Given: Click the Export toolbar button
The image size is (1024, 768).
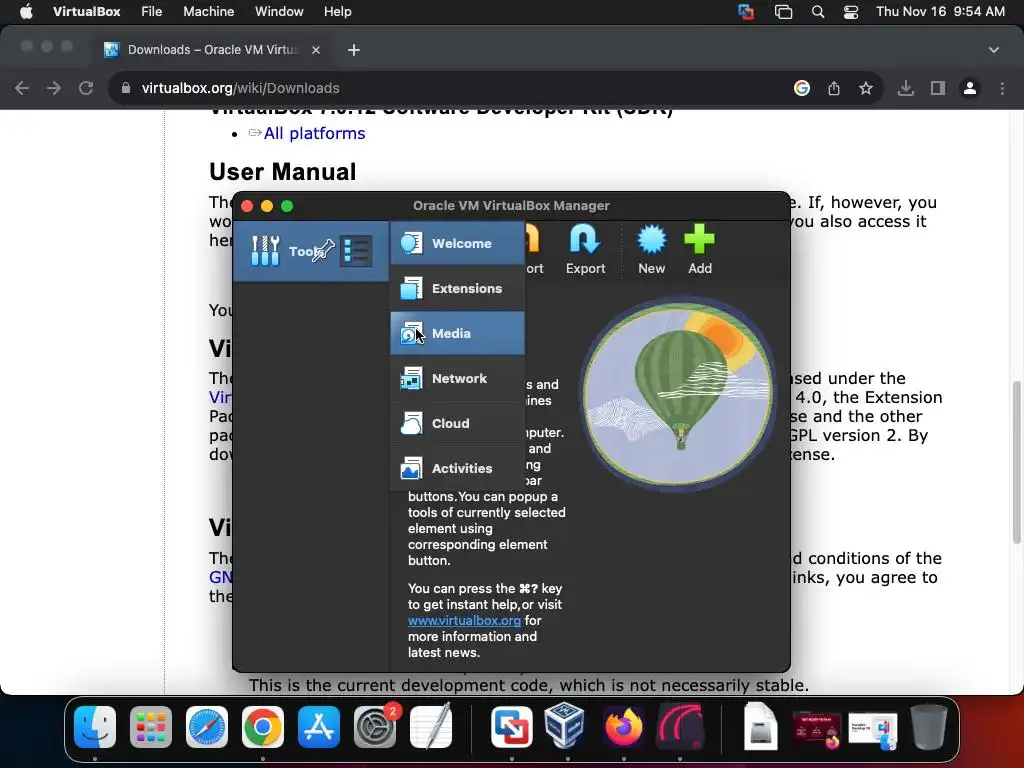Looking at the screenshot, I should (585, 250).
